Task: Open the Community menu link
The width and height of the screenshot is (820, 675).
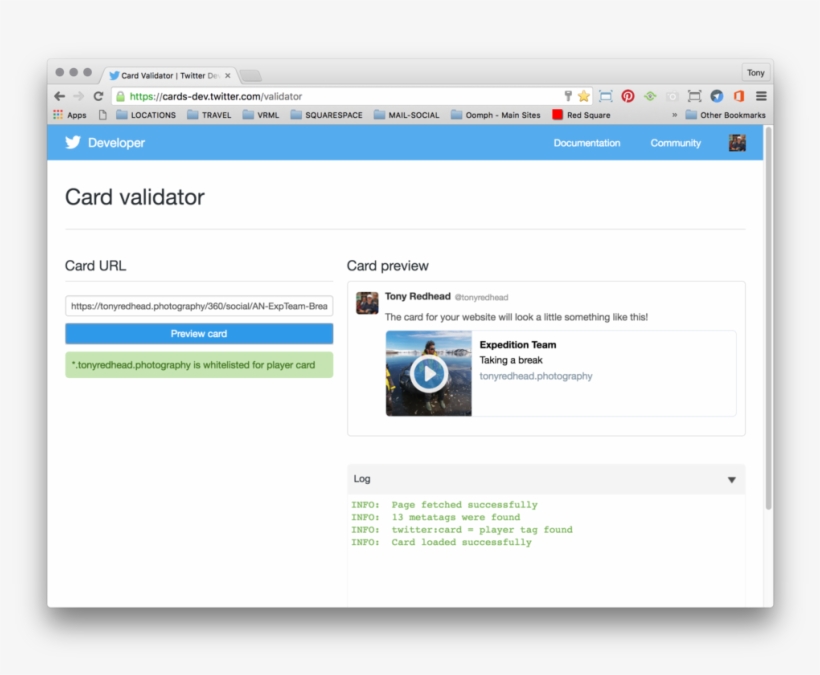Action: [676, 143]
